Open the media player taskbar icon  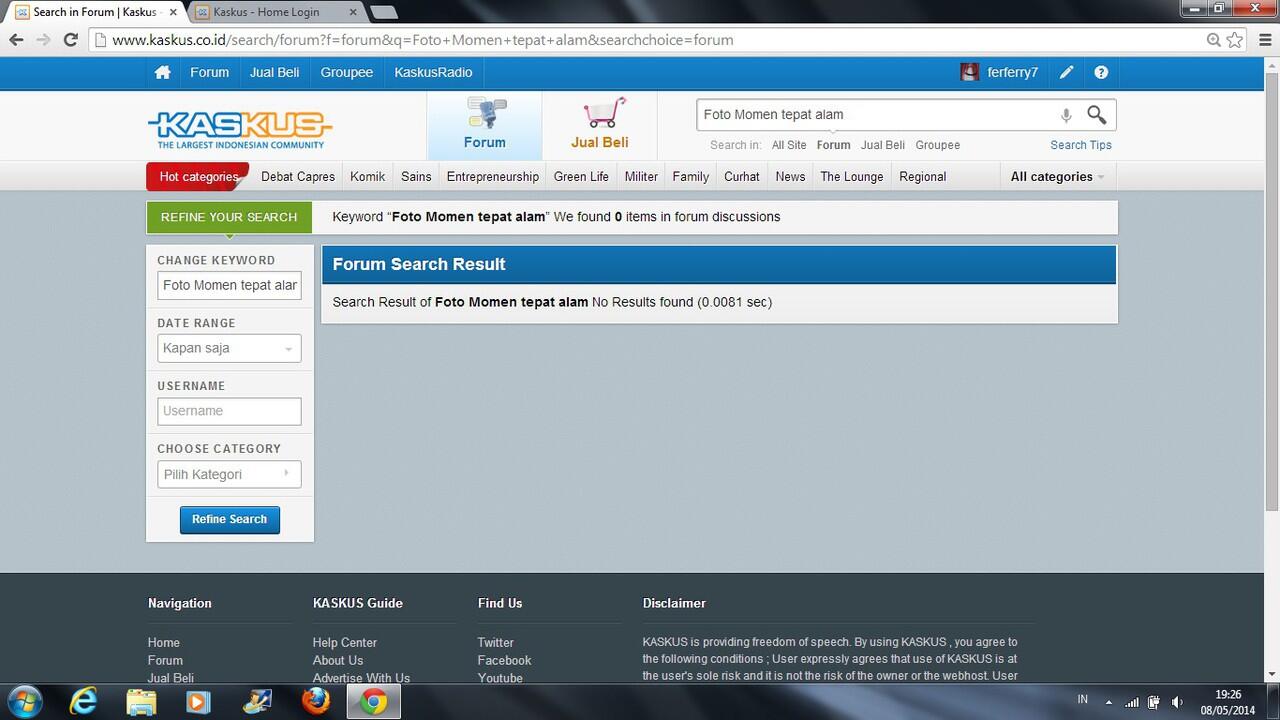tap(199, 702)
